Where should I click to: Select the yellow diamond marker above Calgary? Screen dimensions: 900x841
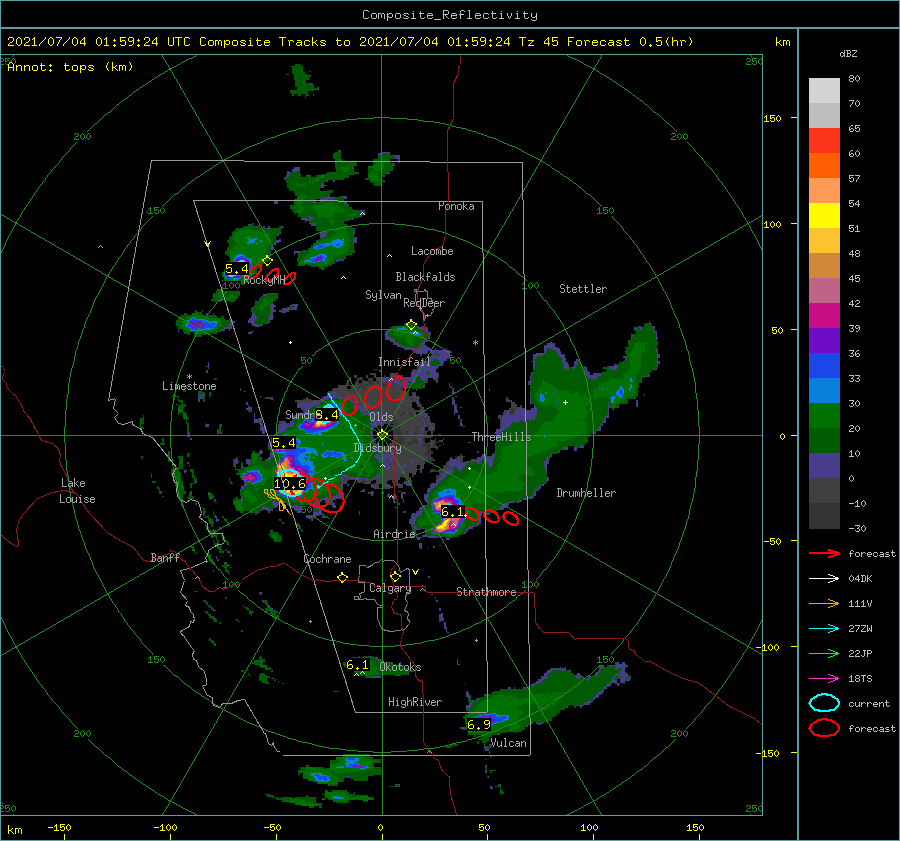(395, 576)
